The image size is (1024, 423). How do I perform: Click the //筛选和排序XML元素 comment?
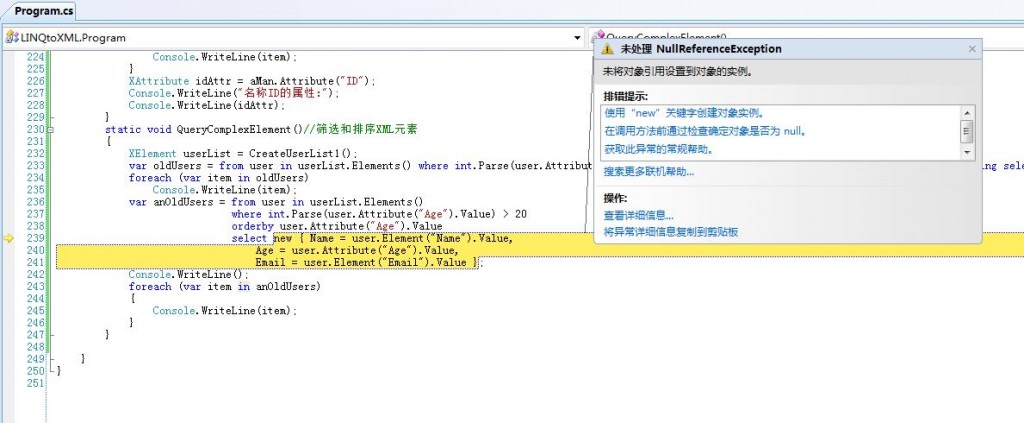(x=360, y=130)
